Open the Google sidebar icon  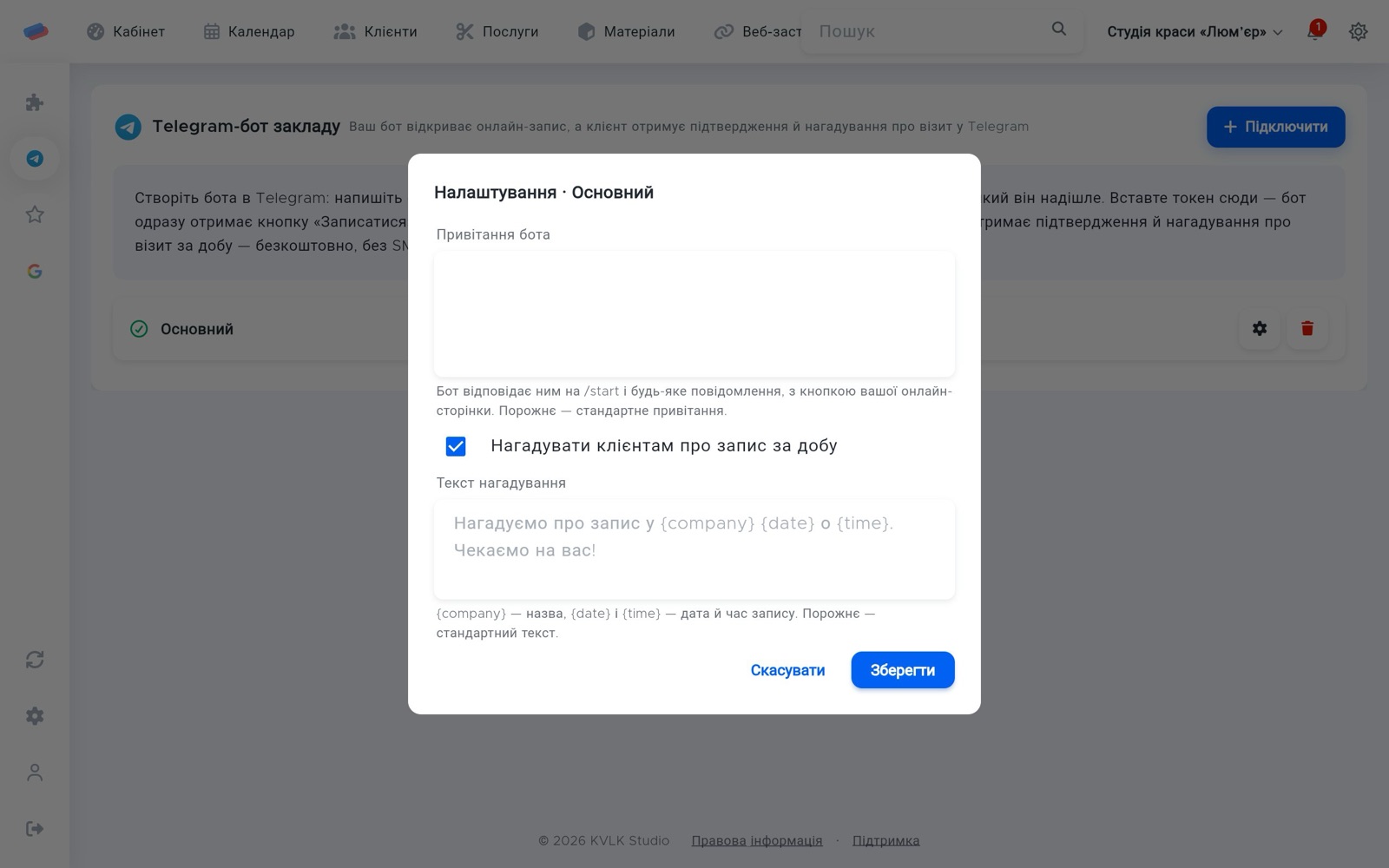(35, 271)
